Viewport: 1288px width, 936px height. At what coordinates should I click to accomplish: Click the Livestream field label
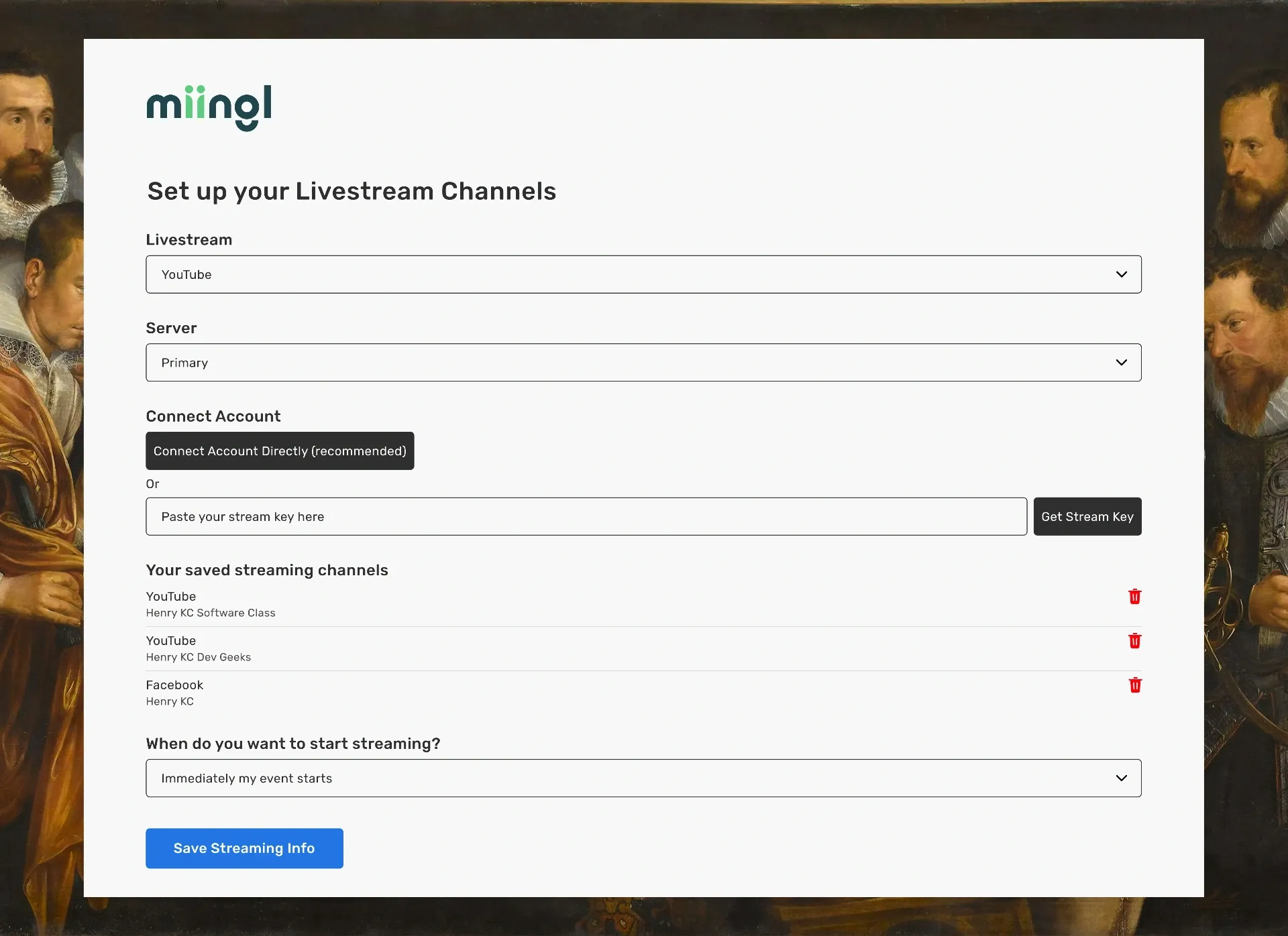(x=189, y=239)
